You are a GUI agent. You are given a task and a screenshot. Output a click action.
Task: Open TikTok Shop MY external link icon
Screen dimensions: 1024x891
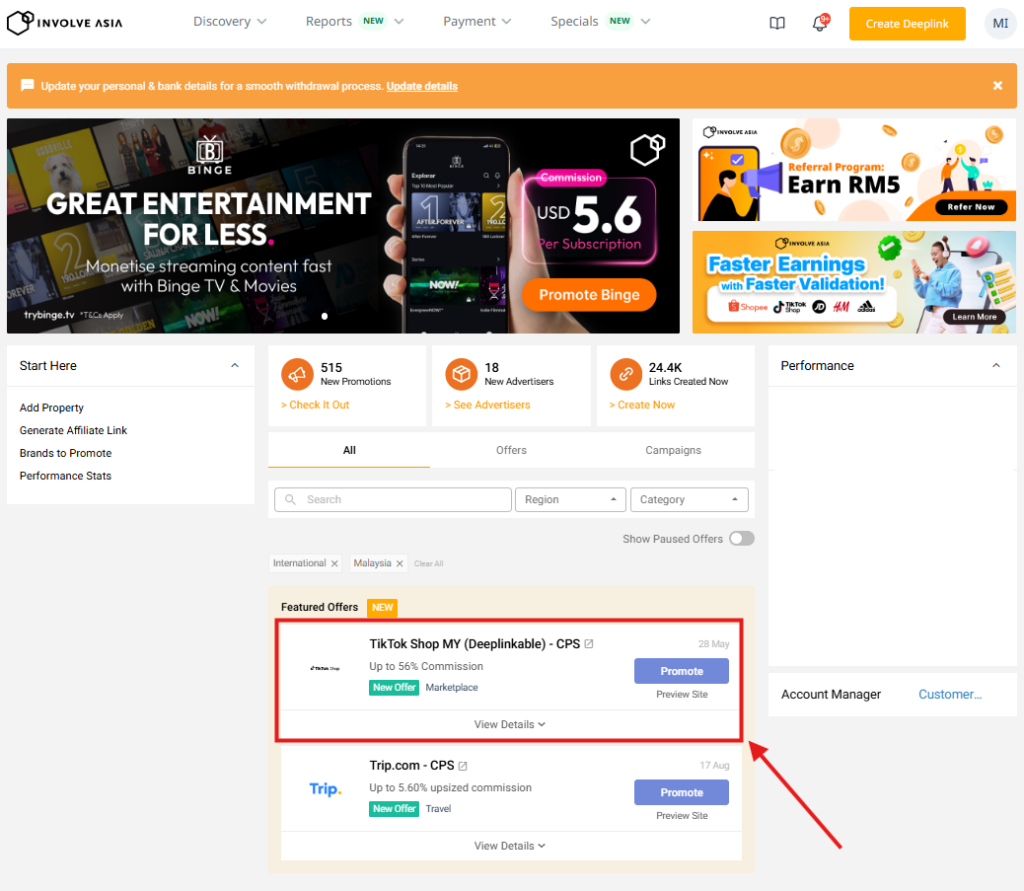pyautogui.click(x=589, y=644)
